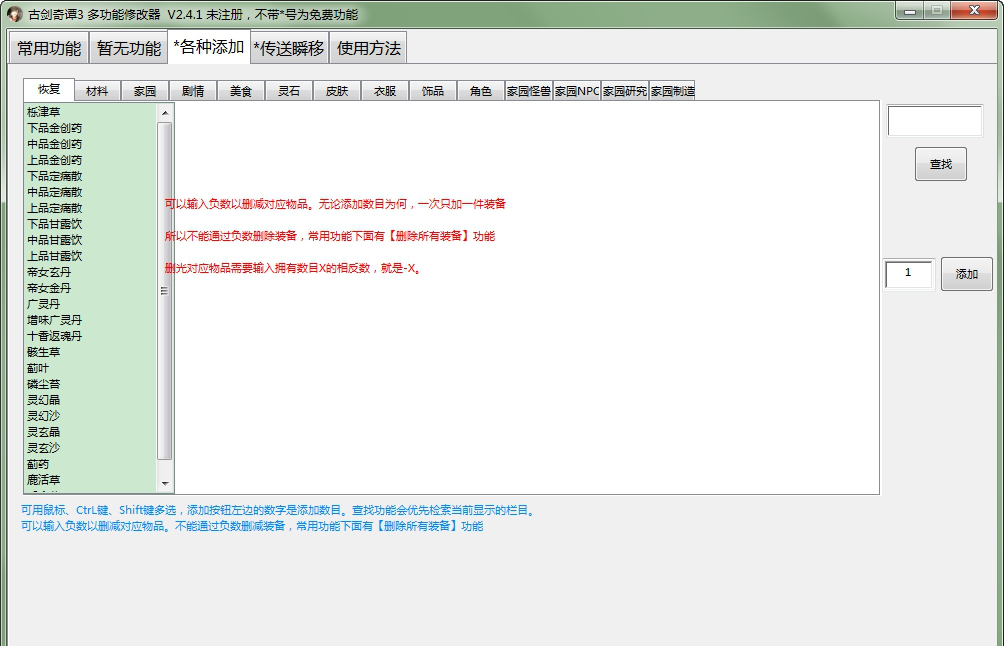Select 中品金创药 in the item list
Viewport: 1004px width, 671px height.
coord(91,144)
